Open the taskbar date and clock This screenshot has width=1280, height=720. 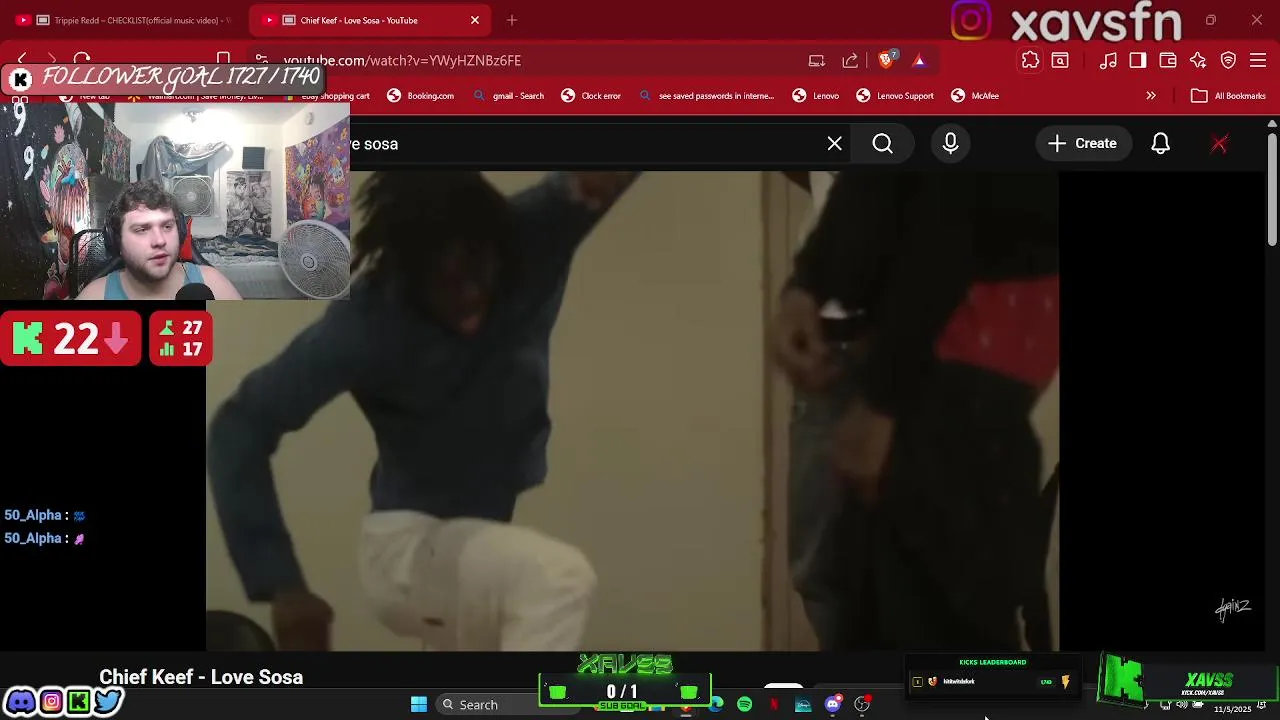pyautogui.click(x=1232, y=708)
